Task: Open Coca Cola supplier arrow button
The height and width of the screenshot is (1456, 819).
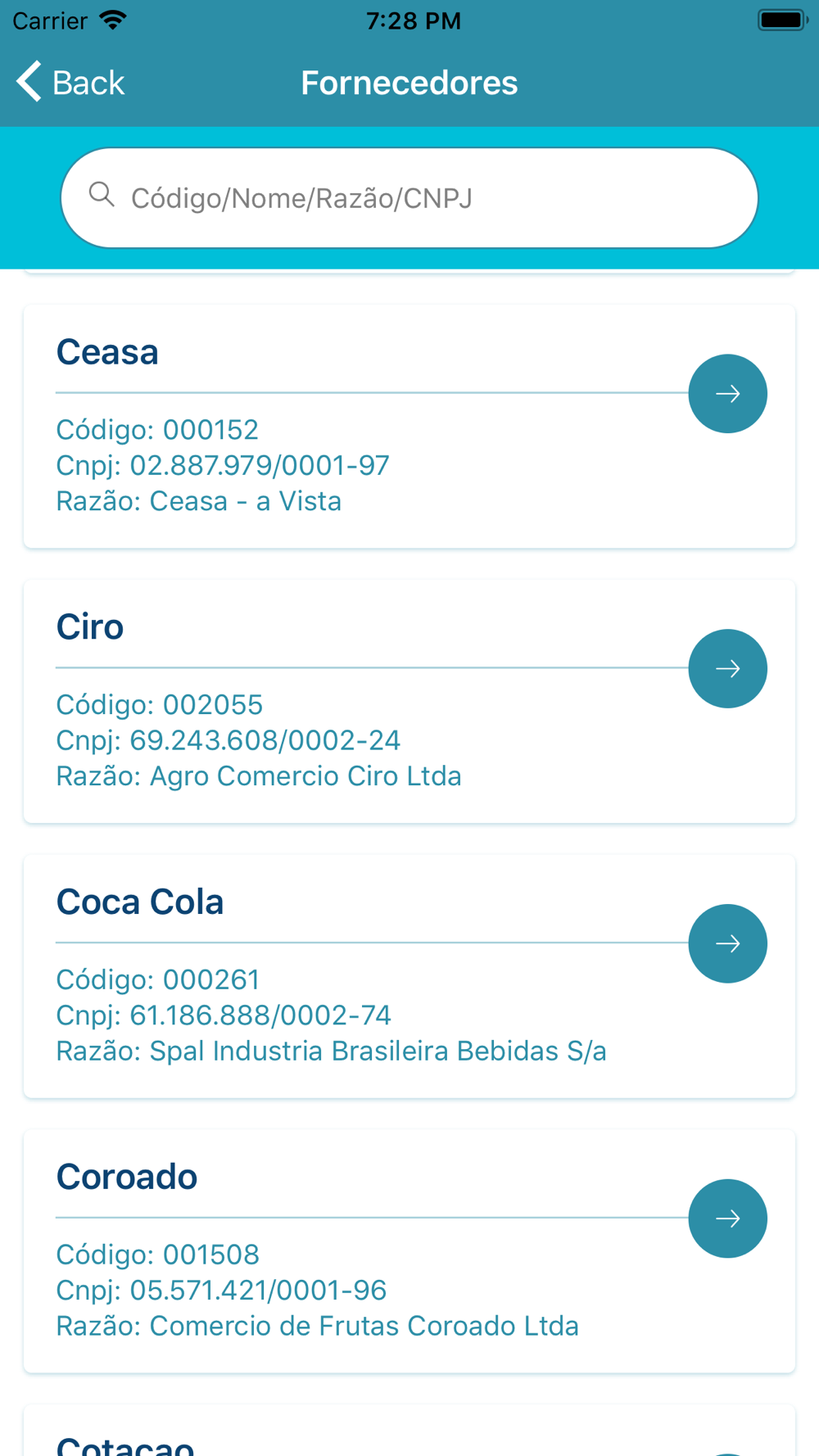Action: pyautogui.click(x=727, y=943)
